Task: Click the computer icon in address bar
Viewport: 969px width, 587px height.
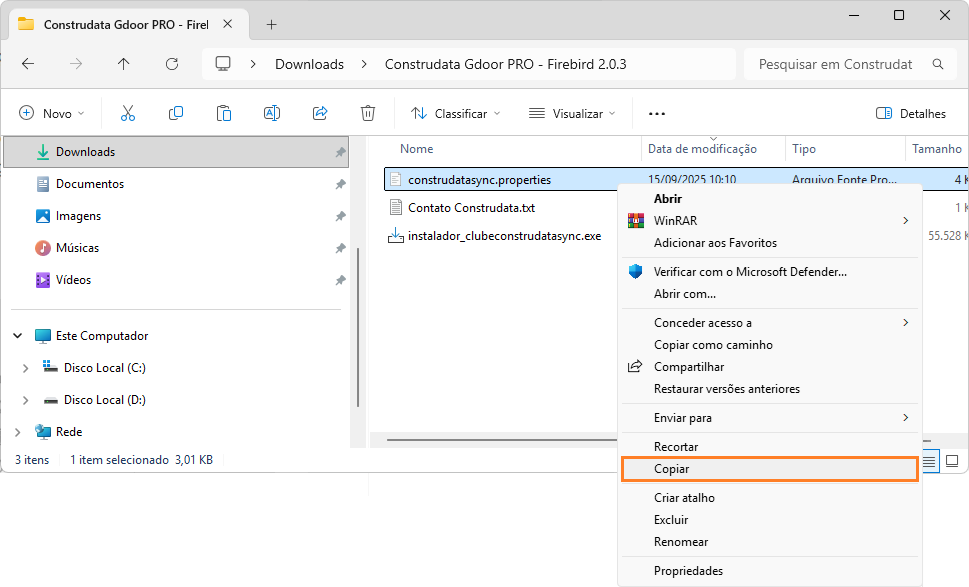Action: pos(223,64)
